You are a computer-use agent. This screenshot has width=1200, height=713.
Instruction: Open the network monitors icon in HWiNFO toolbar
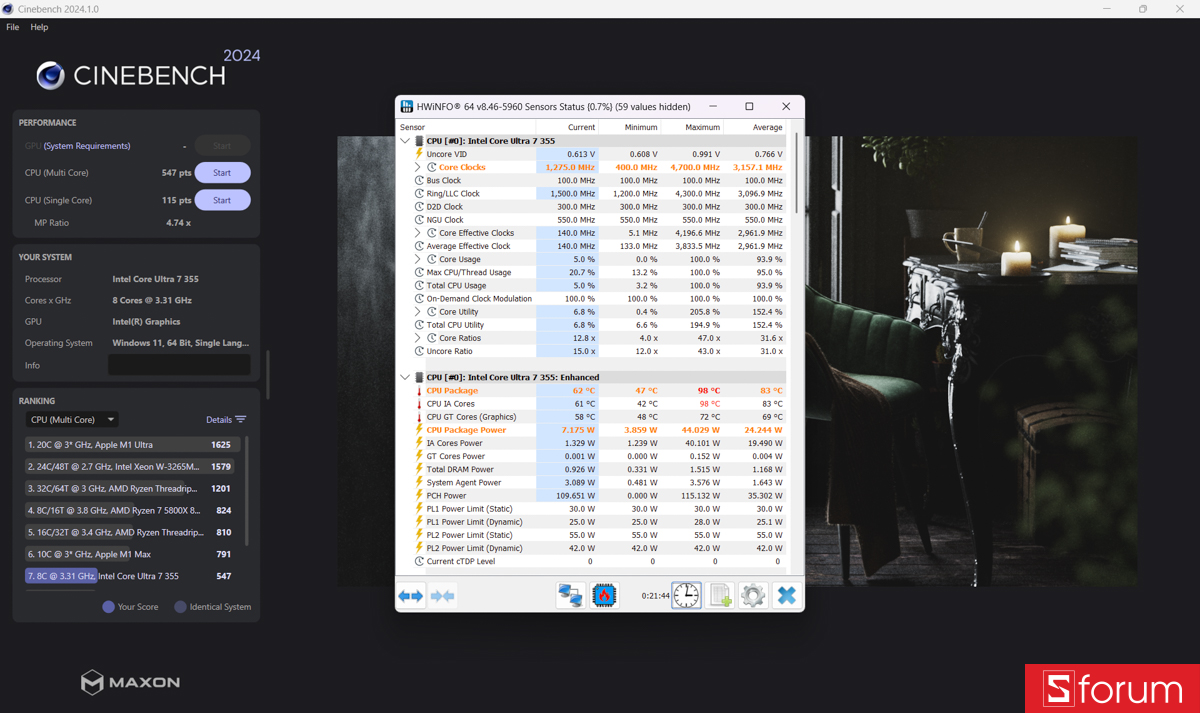[x=571, y=596]
